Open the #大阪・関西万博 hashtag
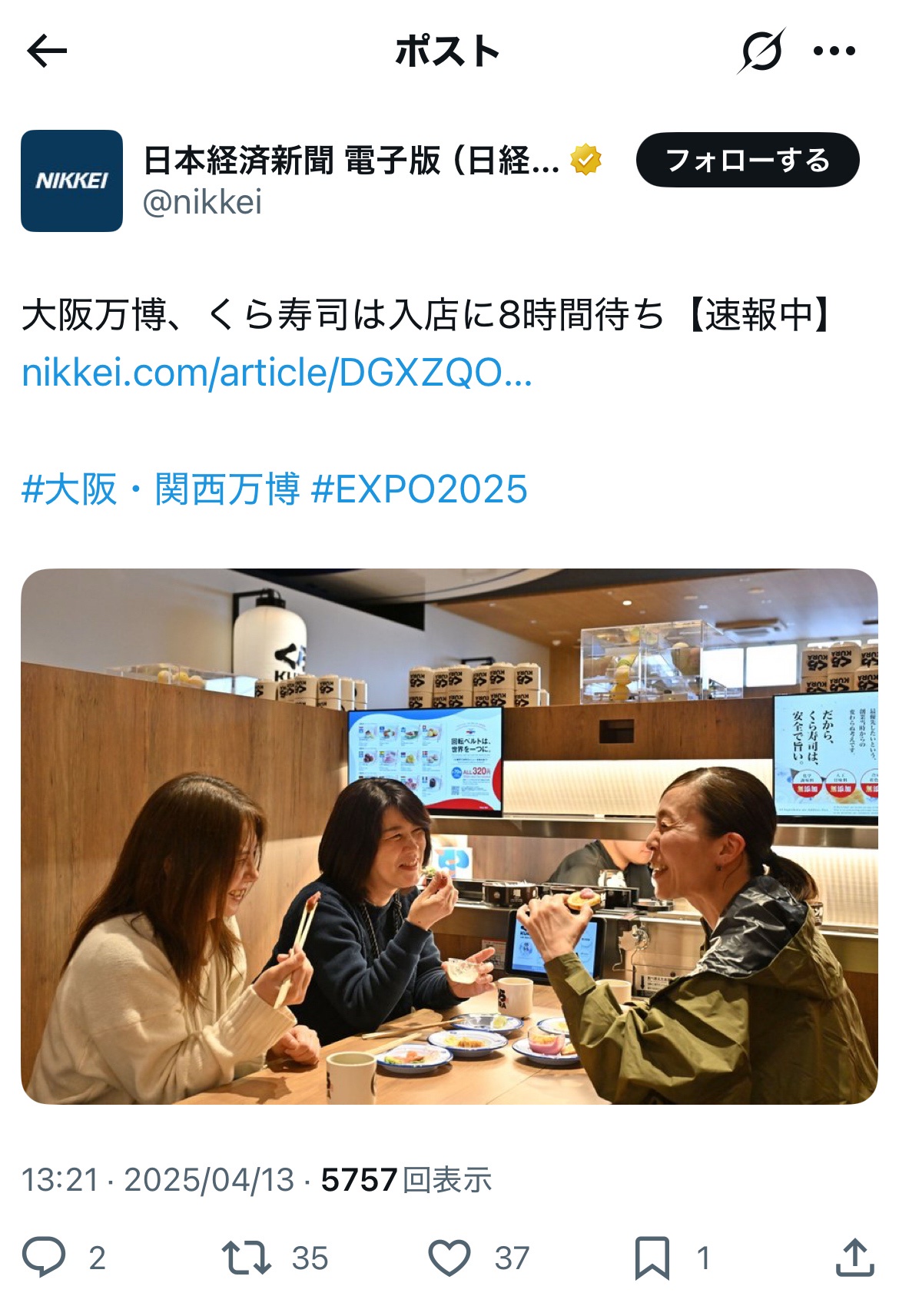899x1316 pixels. pyautogui.click(x=161, y=489)
